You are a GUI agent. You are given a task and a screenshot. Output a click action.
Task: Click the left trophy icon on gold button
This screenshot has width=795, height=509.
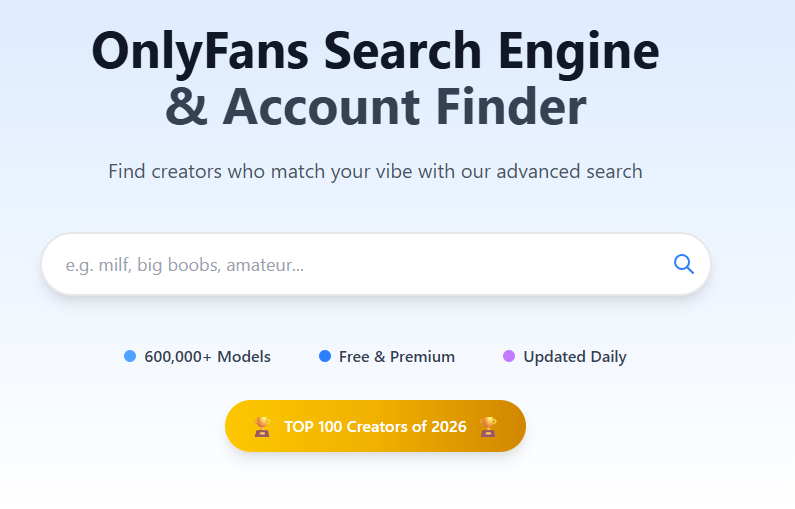click(x=262, y=427)
